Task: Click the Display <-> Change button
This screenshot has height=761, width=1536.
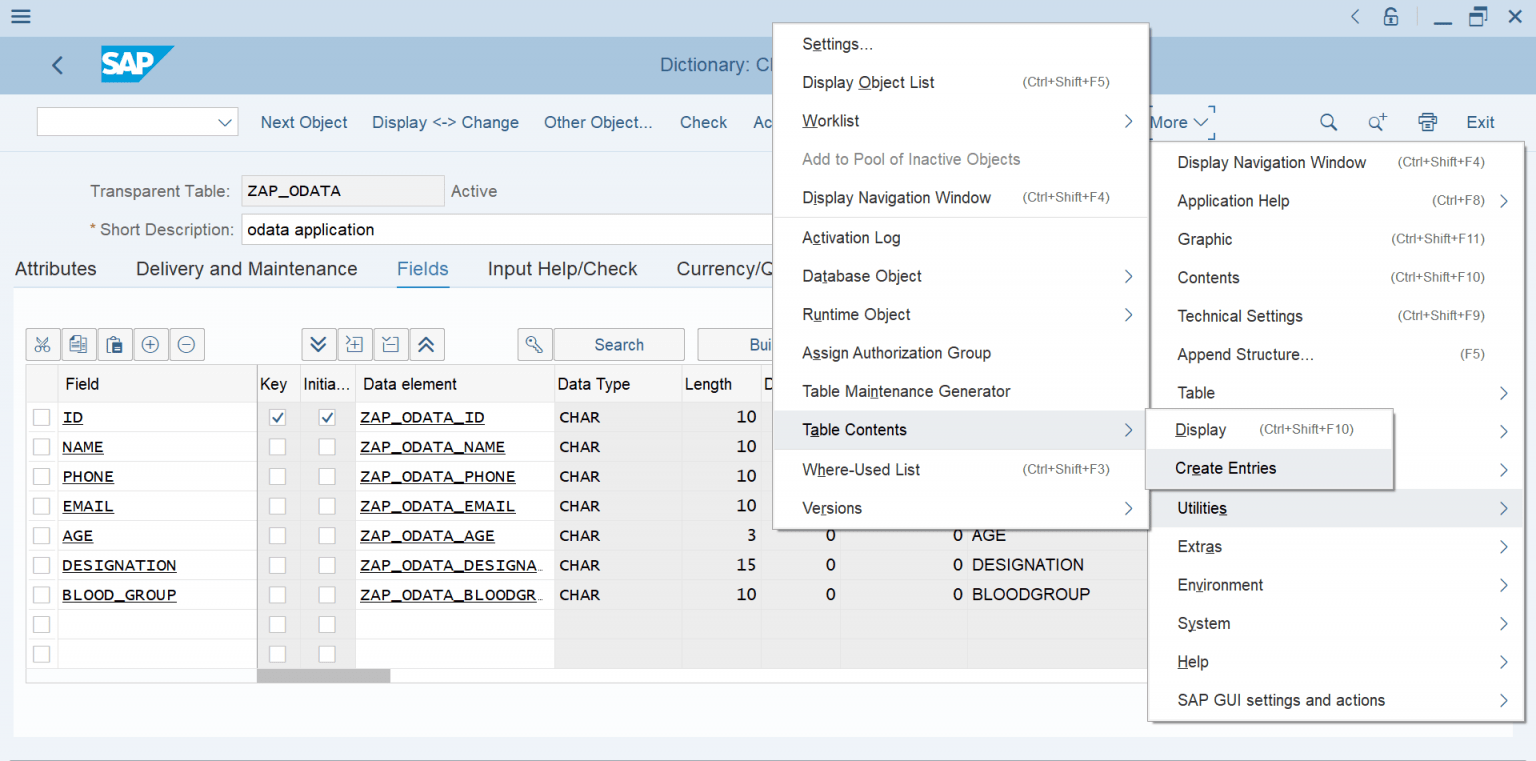Action: point(445,121)
